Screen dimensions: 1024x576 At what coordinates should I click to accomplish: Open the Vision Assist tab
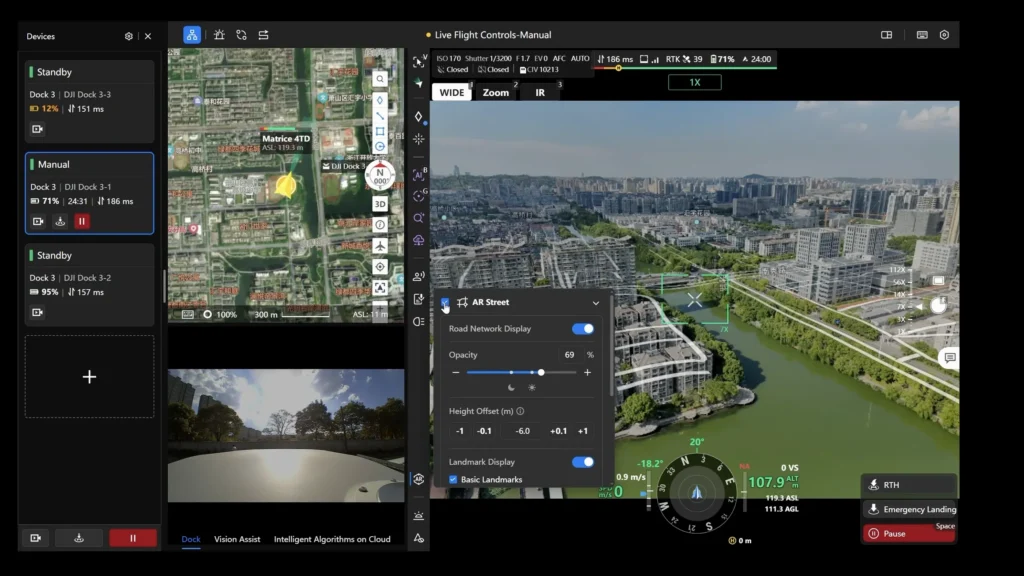(x=237, y=539)
